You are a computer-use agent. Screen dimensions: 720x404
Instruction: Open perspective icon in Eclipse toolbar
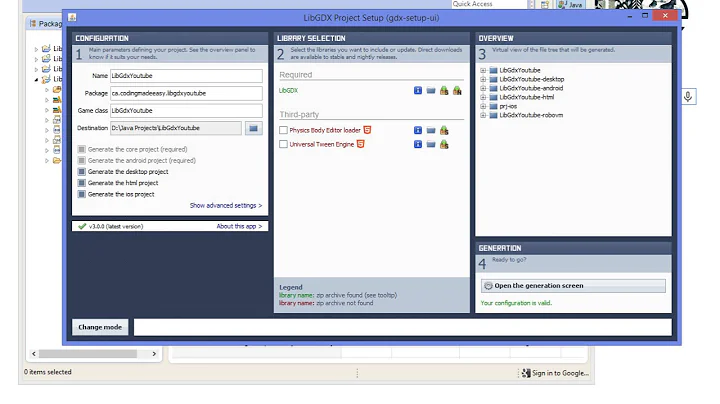pos(545,5)
